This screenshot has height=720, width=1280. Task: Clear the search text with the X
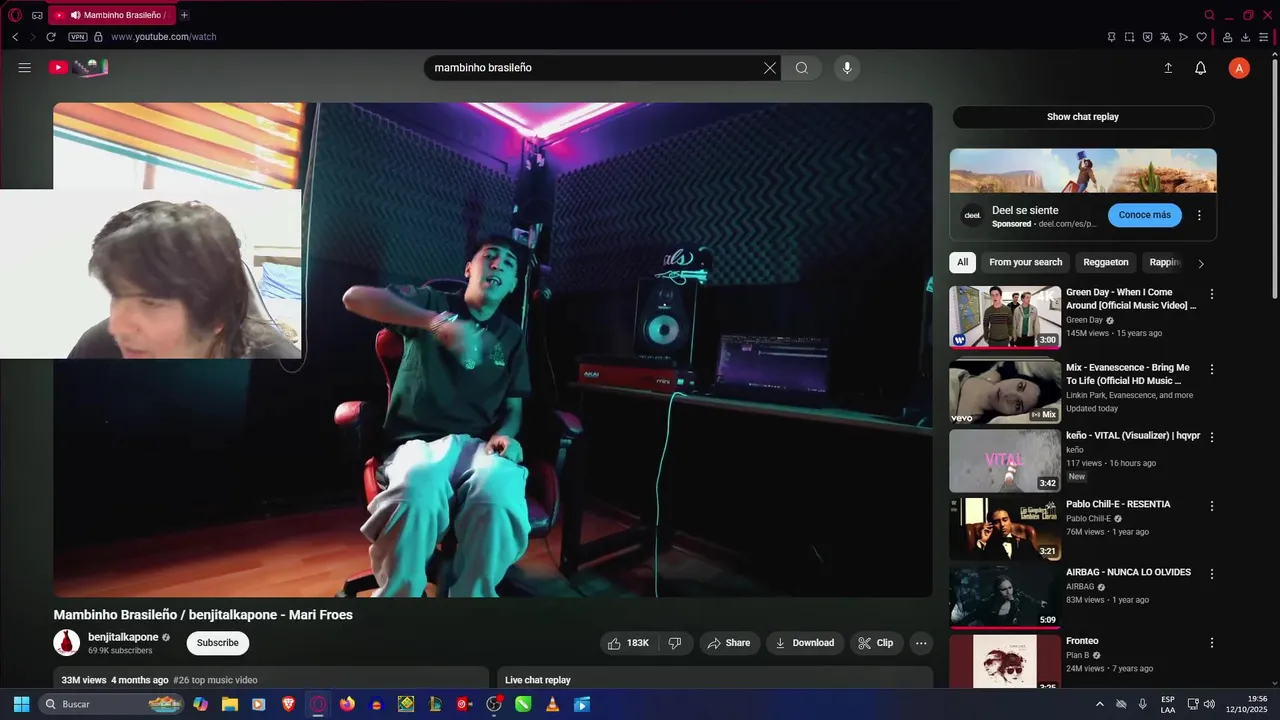(769, 68)
